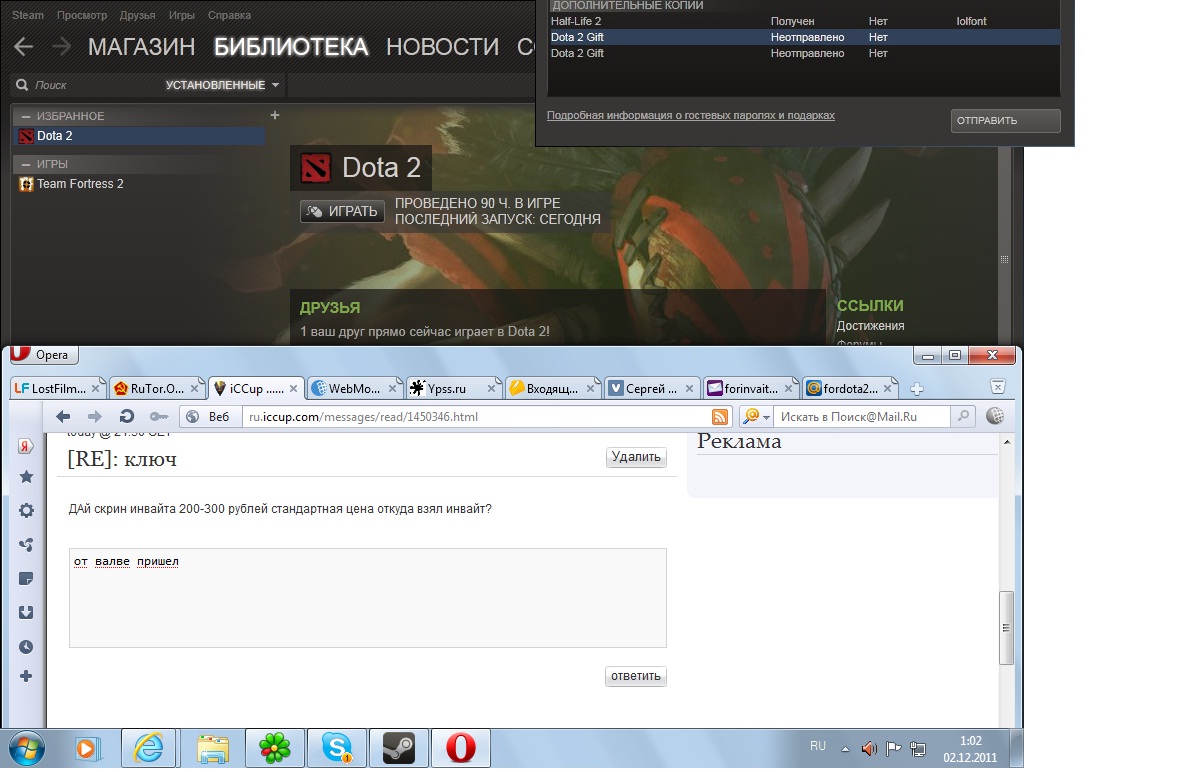
Task: Open the search engine dropdown in Opera
Action: tap(756, 416)
